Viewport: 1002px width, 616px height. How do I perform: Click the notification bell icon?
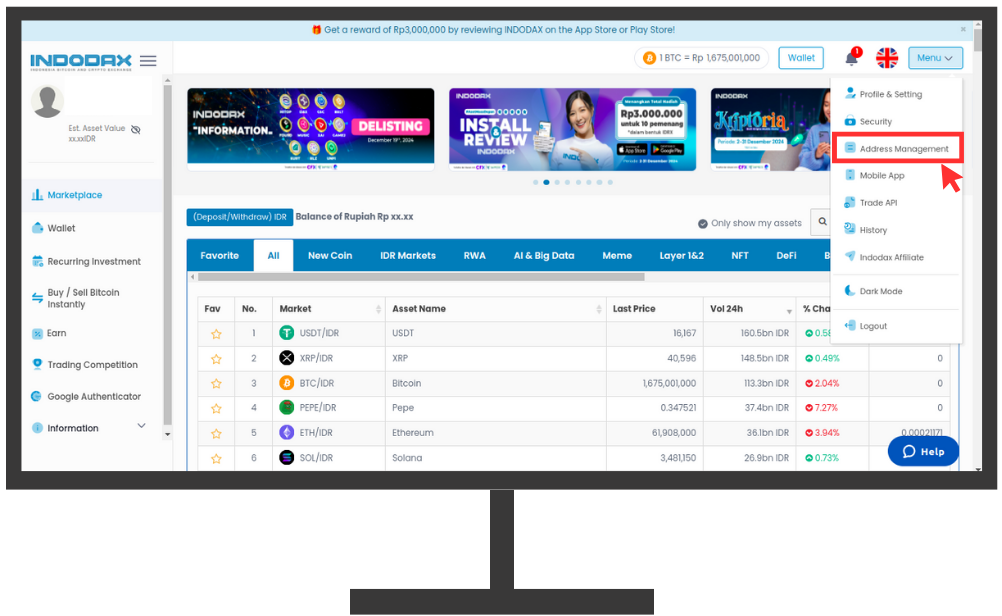click(851, 58)
